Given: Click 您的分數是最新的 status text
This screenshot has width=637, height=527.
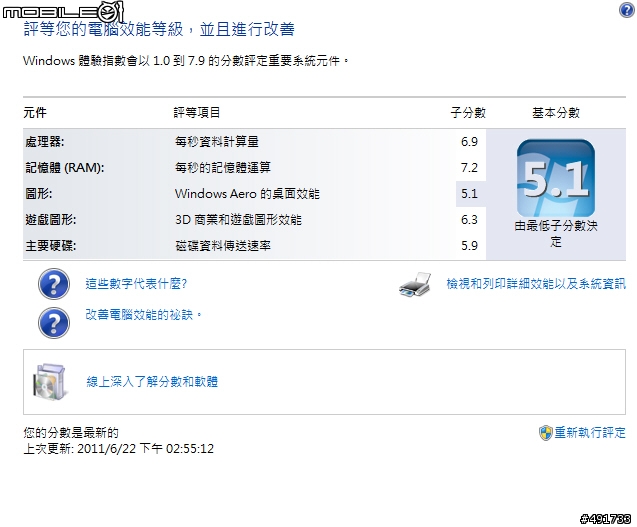Looking at the screenshot, I should (71, 433).
